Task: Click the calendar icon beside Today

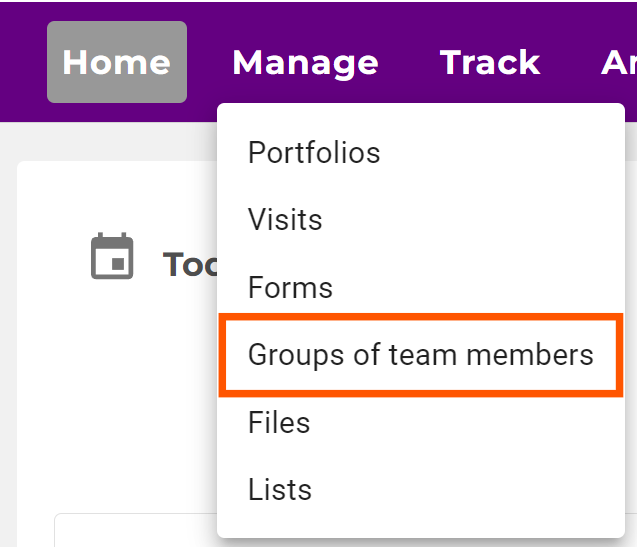Action: (112, 256)
